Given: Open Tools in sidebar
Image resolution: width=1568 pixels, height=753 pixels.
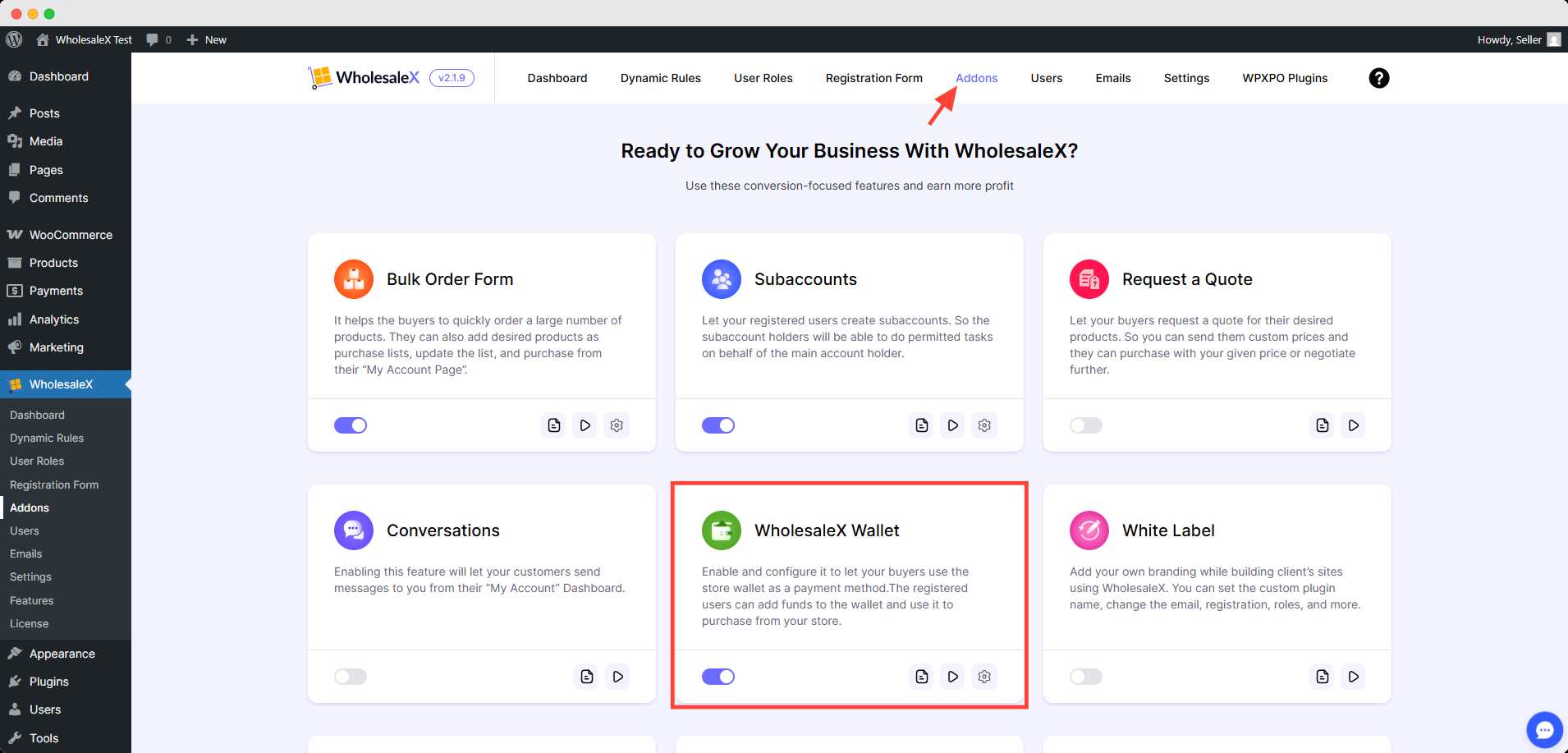Looking at the screenshot, I should 66,738.
